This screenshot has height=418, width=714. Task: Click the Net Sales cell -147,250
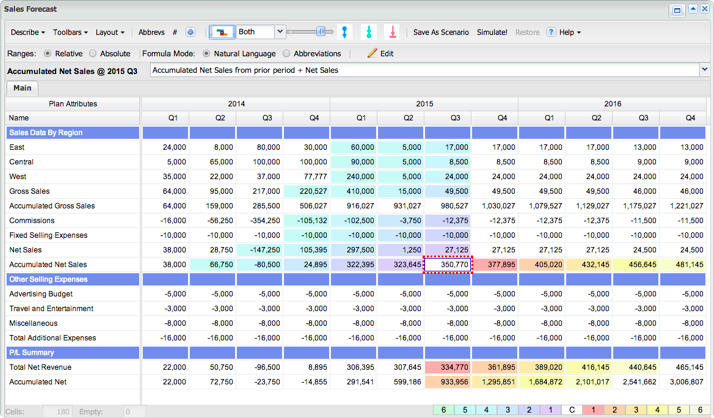(x=259, y=250)
